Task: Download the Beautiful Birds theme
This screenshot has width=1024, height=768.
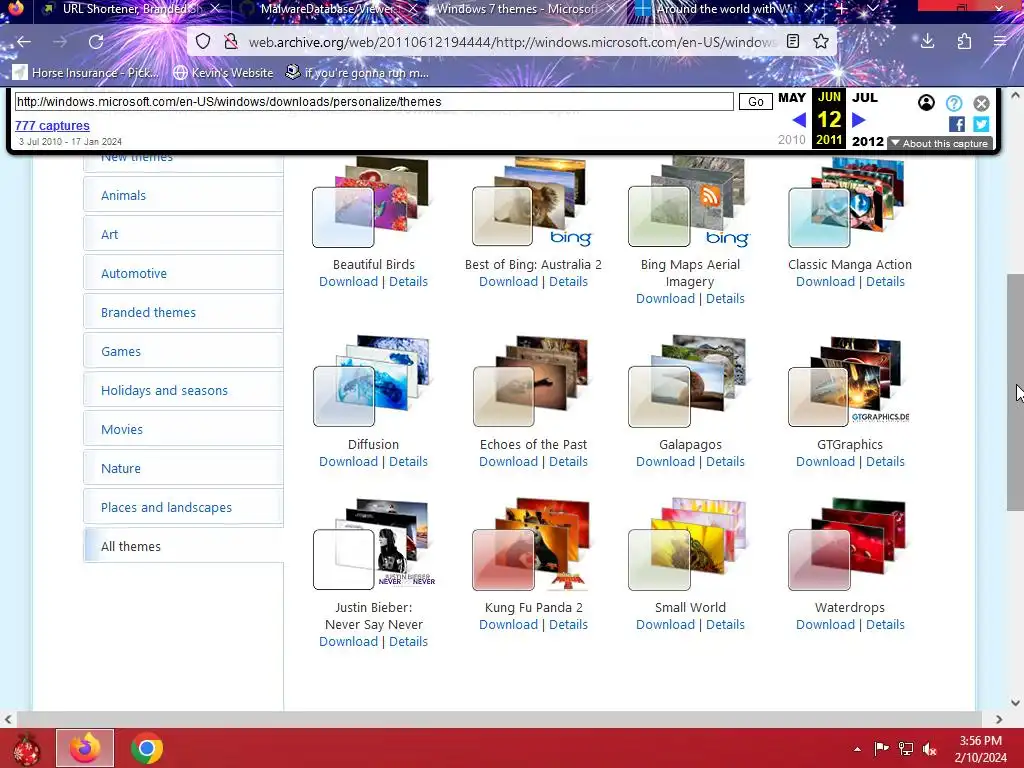Action: 348,281
